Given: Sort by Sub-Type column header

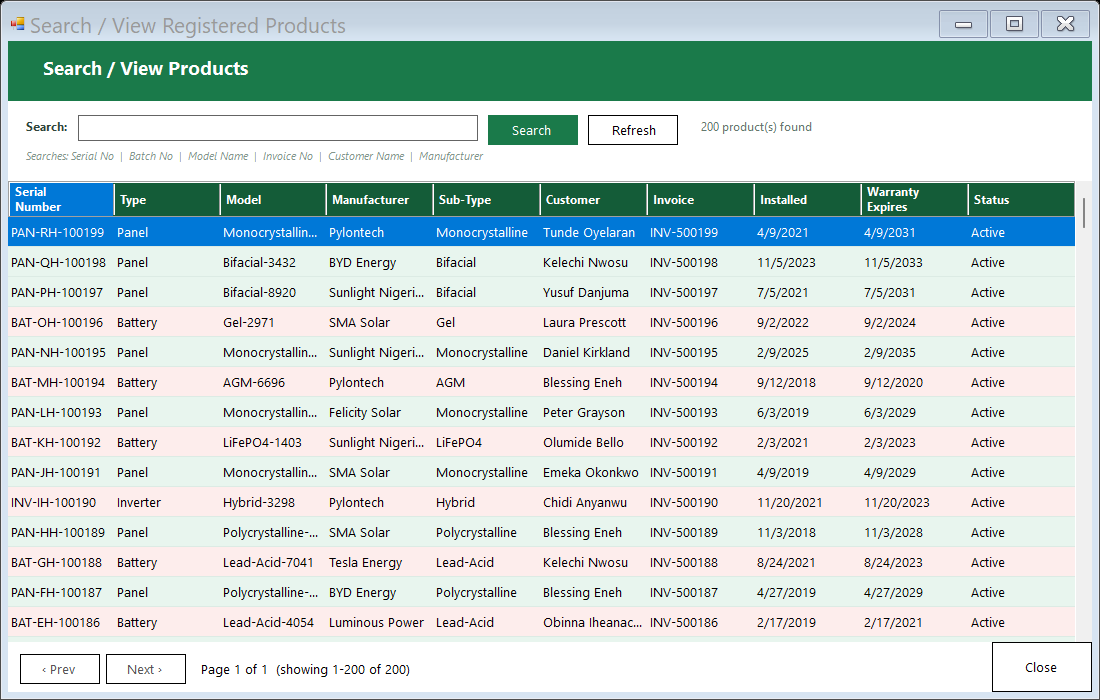Looking at the screenshot, I should coord(487,199).
